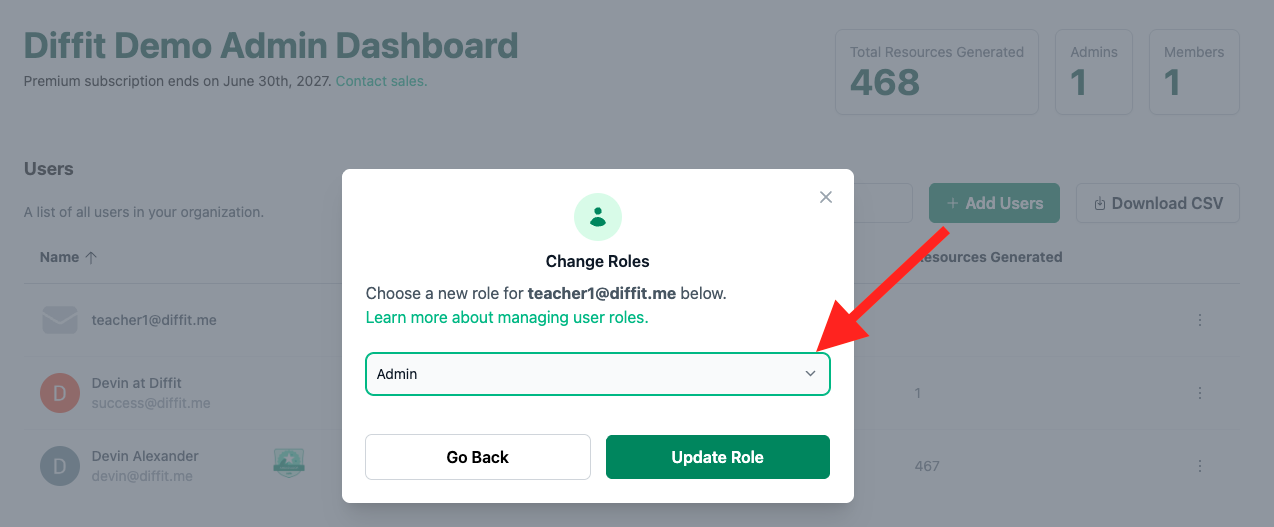Screen dimensions: 1274x527
Task: Click Update Role button
Action: pos(718,457)
